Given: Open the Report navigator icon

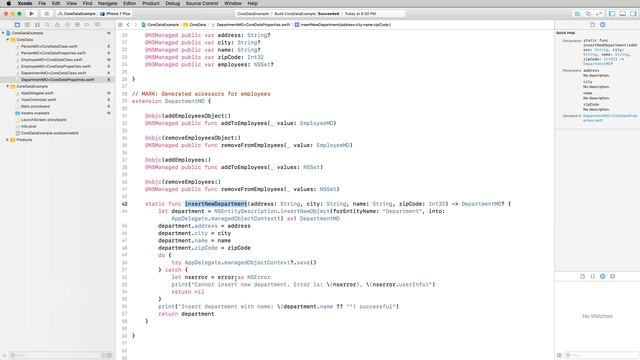Looking at the screenshot, I should [x=97, y=25].
